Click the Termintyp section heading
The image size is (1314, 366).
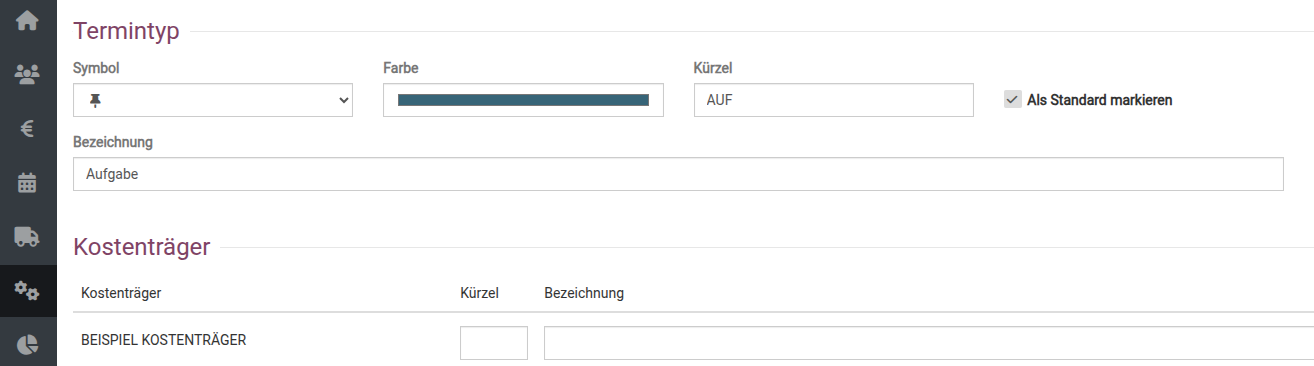pyautogui.click(x=126, y=32)
